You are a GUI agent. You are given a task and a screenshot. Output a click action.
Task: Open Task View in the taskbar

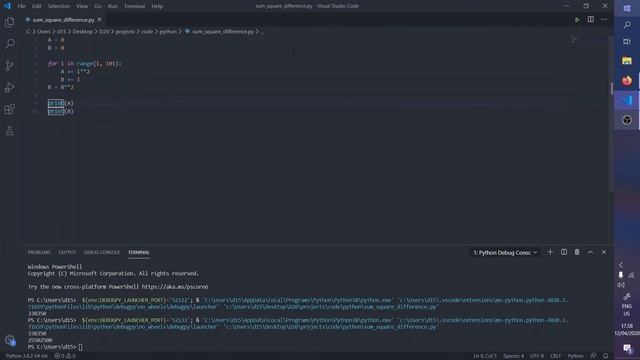[627, 42]
